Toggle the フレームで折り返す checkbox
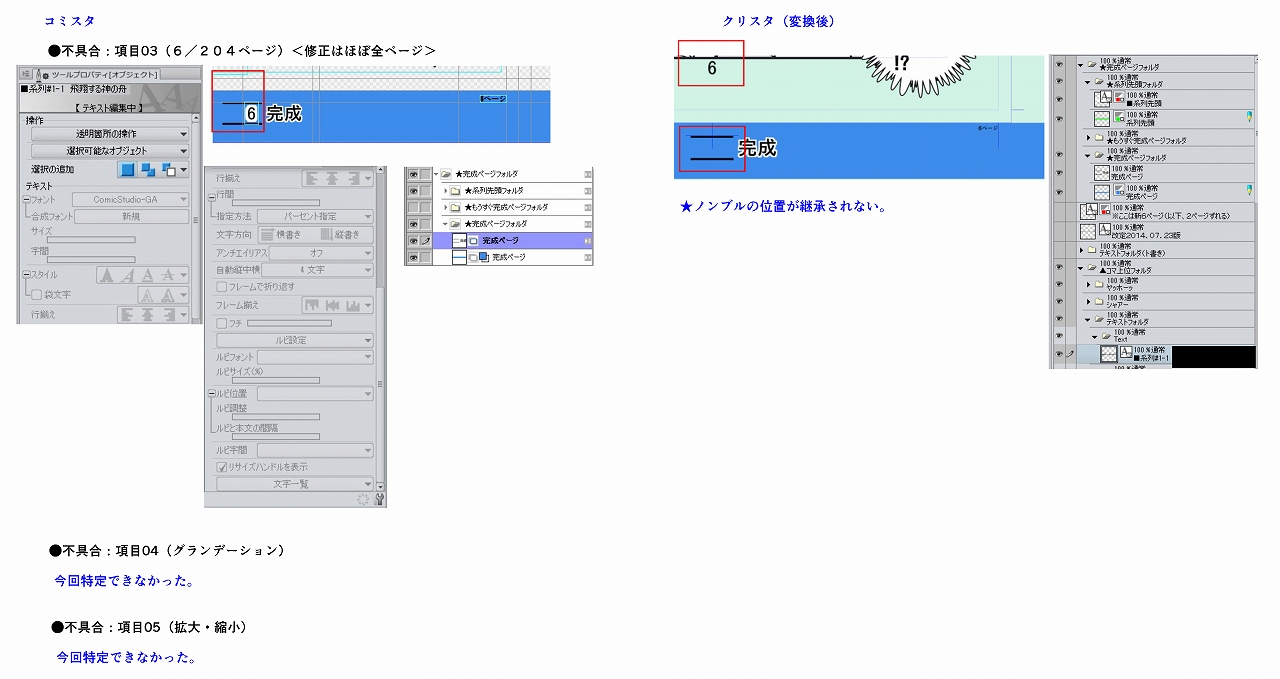The height and width of the screenshot is (679, 1280). (x=222, y=287)
